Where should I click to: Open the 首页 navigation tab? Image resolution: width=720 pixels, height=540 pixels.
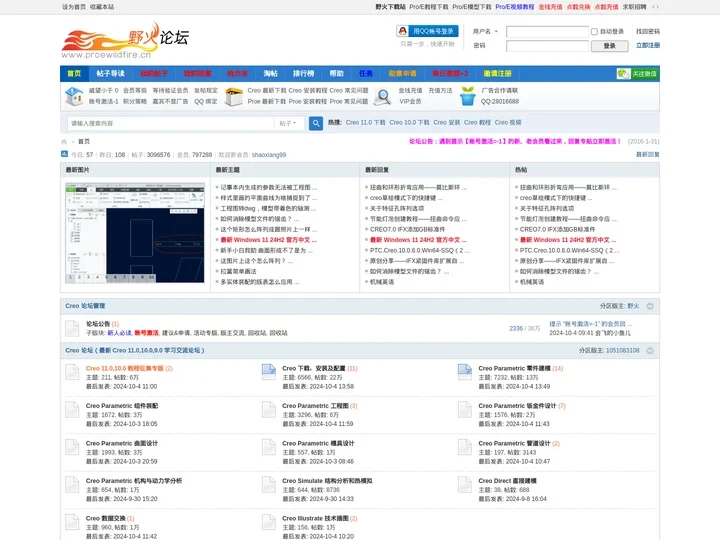coord(74,73)
